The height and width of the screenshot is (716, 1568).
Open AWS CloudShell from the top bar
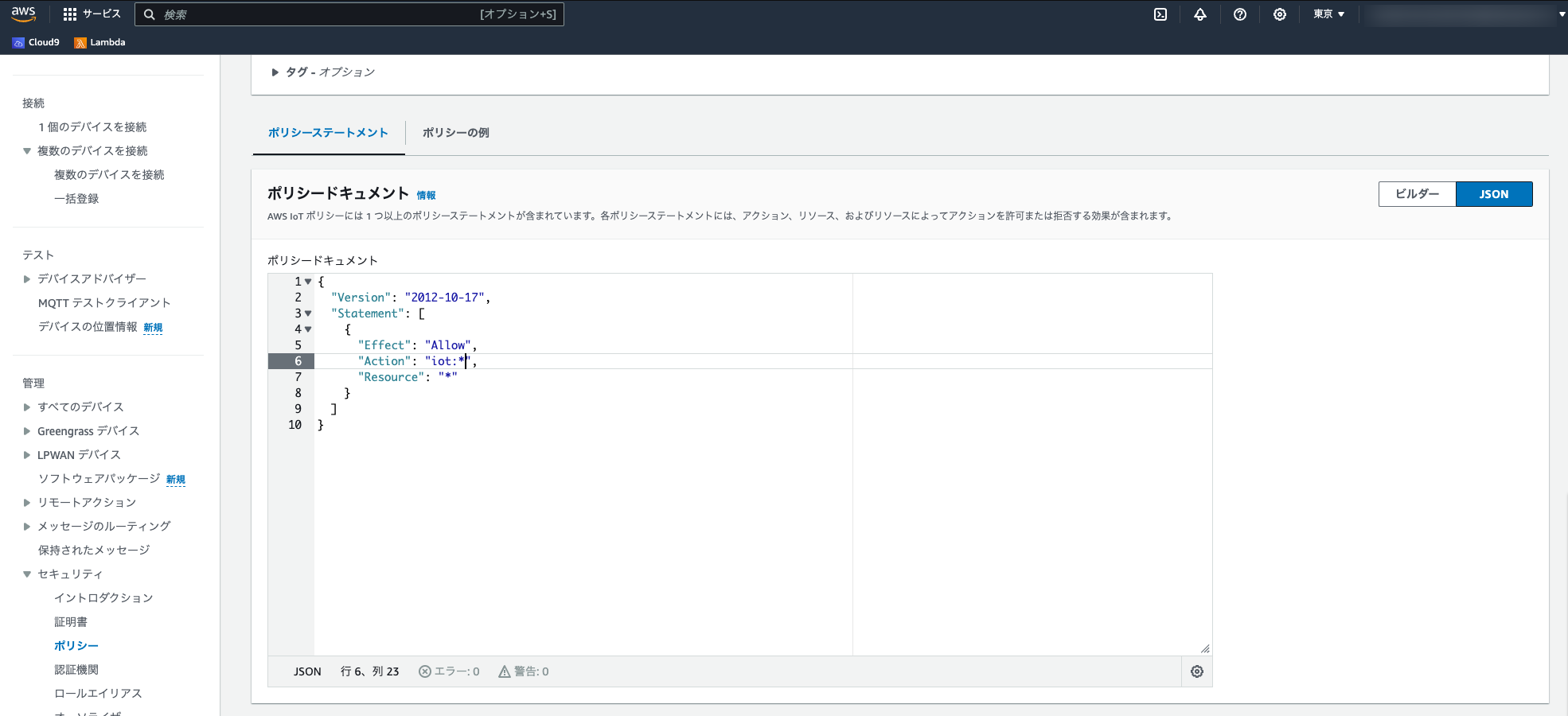point(1160,14)
